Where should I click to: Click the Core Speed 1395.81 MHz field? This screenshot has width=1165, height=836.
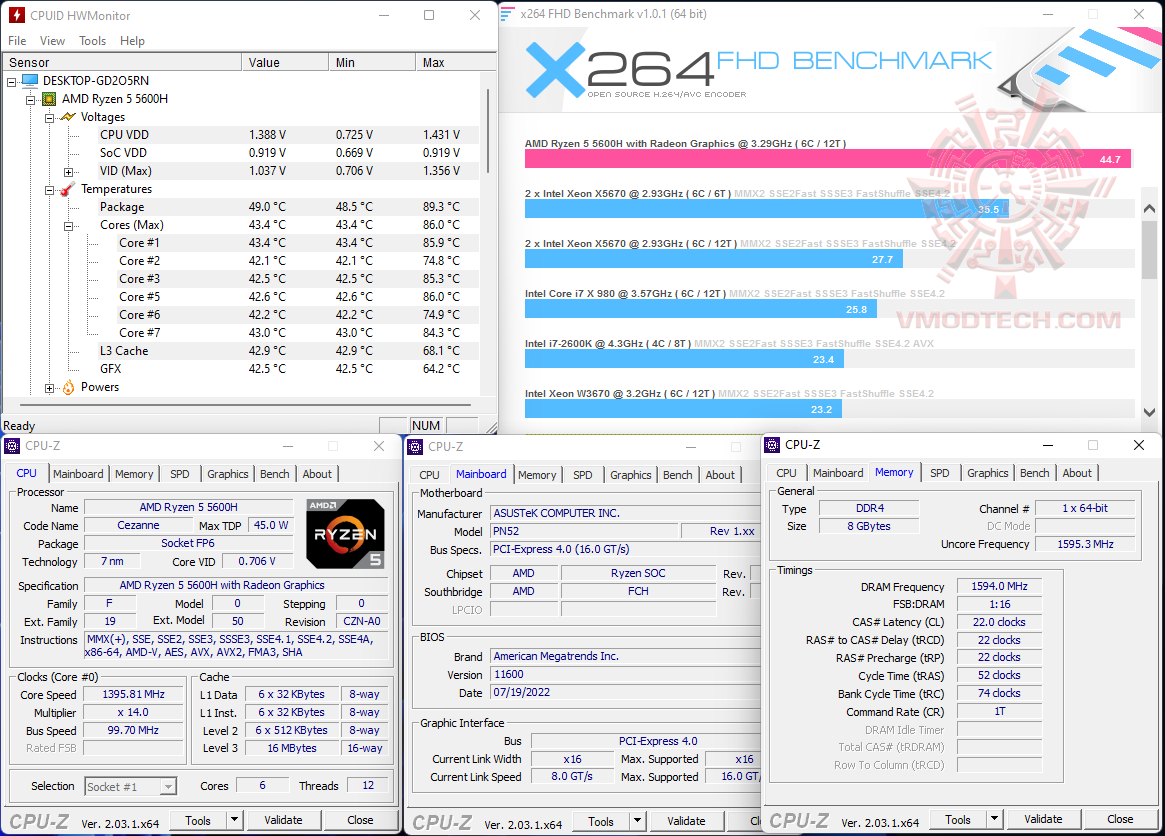pos(134,694)
